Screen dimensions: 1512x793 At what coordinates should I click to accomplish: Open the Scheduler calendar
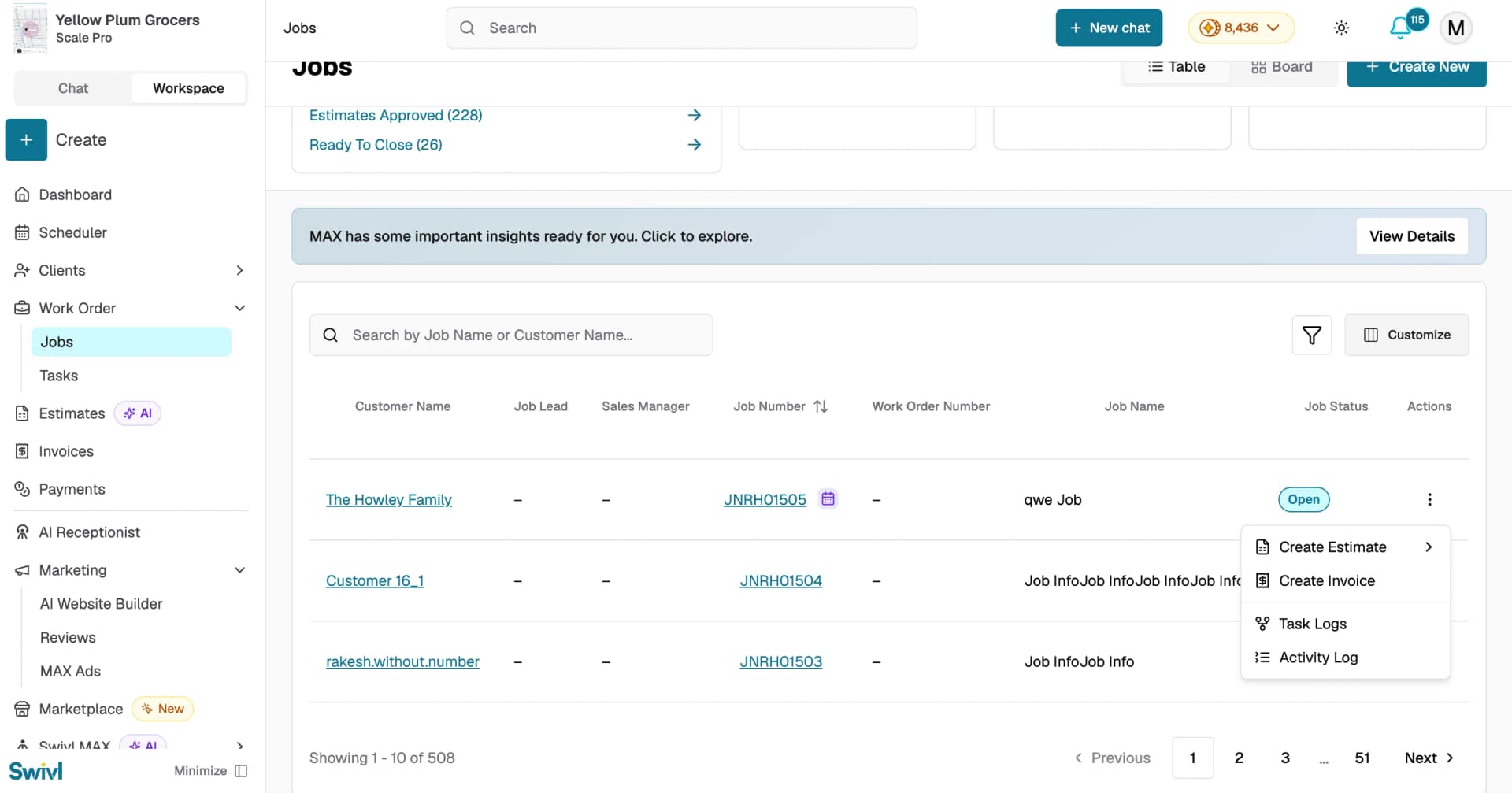coord(72,232)
